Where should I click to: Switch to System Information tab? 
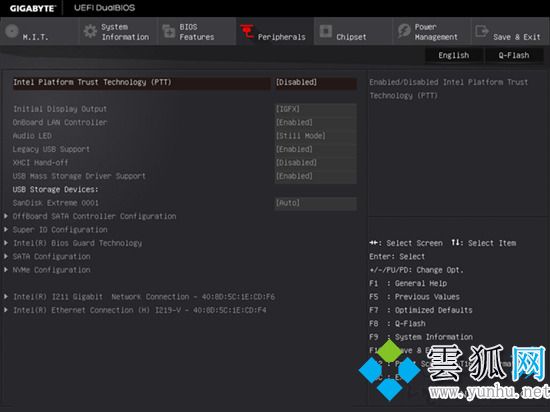[x=118, y=32]
